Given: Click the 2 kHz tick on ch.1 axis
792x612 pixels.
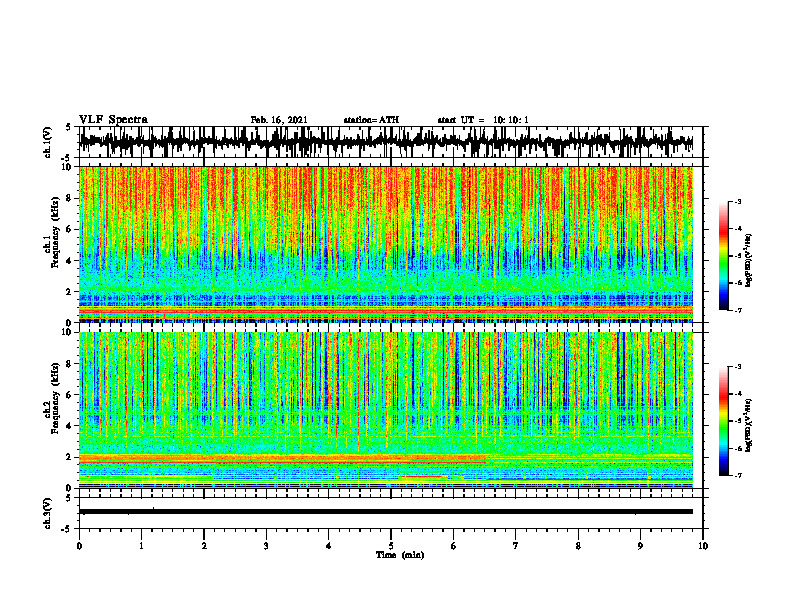Looking at the screenshot, I should click(x=69, y=292).
